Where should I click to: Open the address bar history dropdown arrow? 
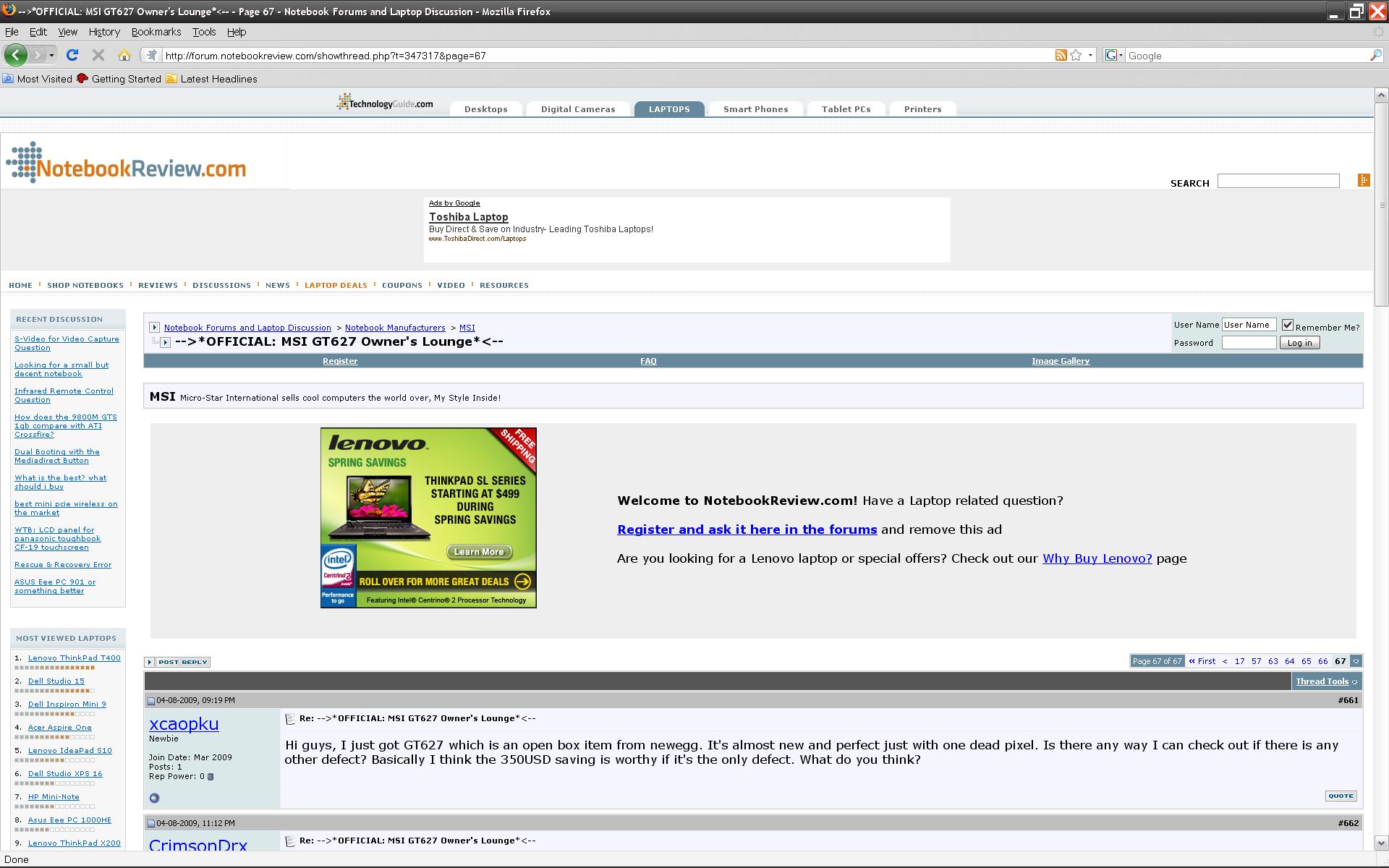(1090, 55)
